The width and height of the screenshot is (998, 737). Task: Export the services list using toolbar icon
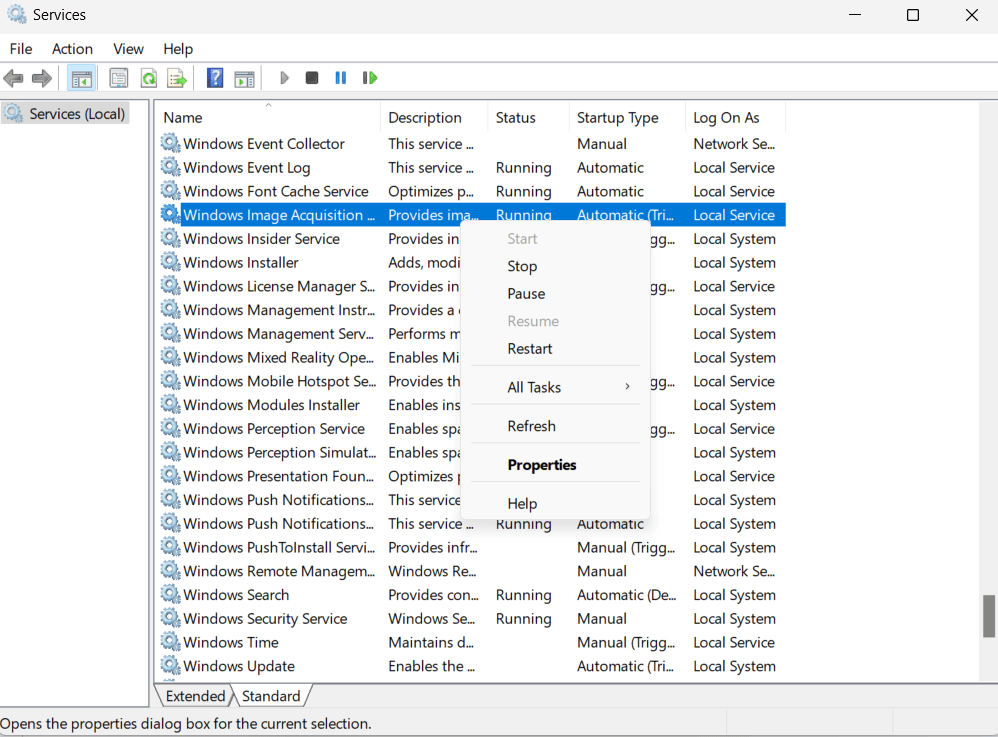click(x=177, y=77)
